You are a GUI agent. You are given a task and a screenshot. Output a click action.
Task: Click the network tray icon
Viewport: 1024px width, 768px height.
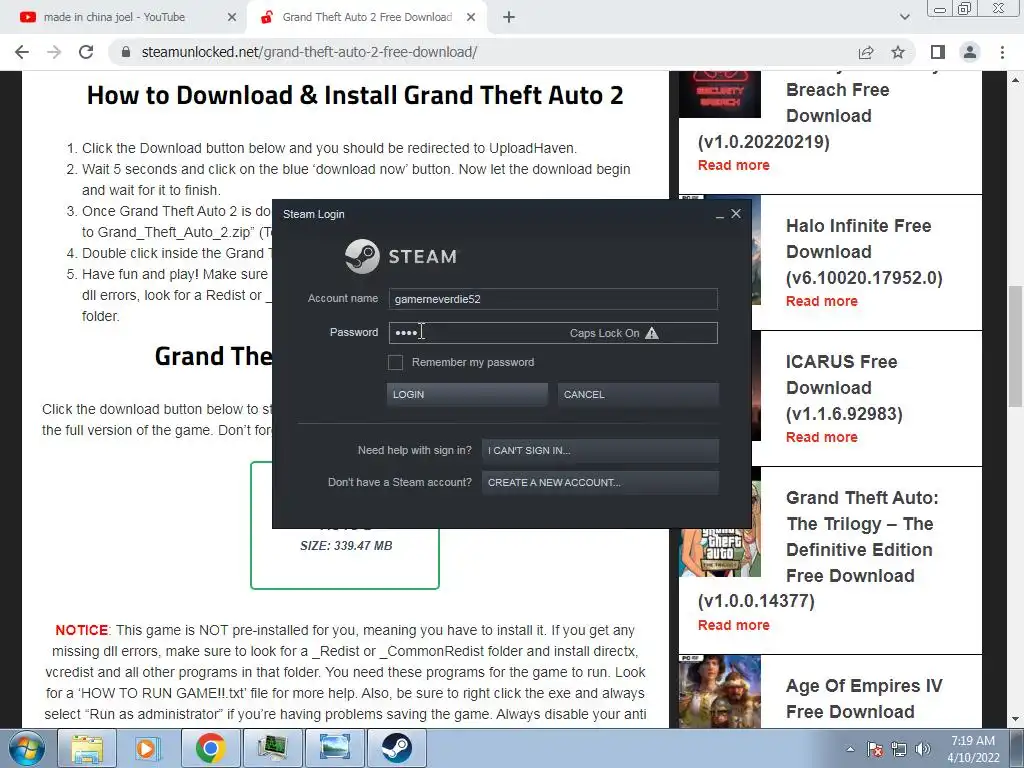899,749
